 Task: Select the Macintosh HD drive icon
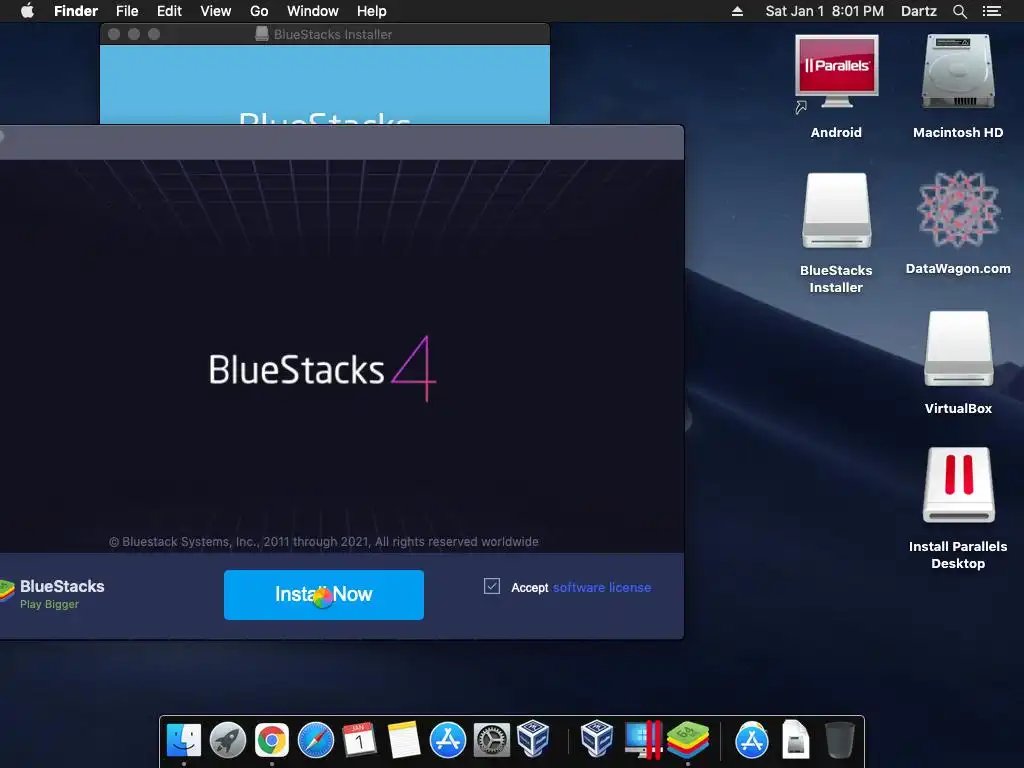pyautogui.click(x=958, y=87)
